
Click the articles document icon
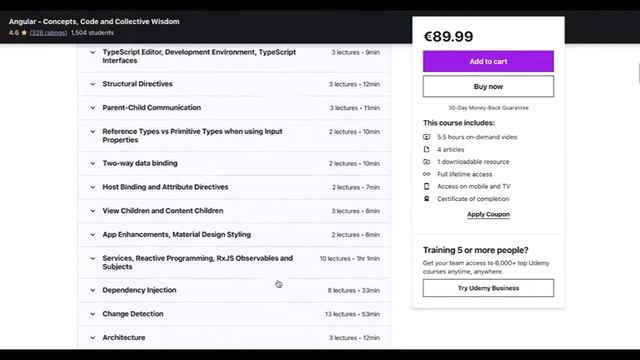coord(427,149)
